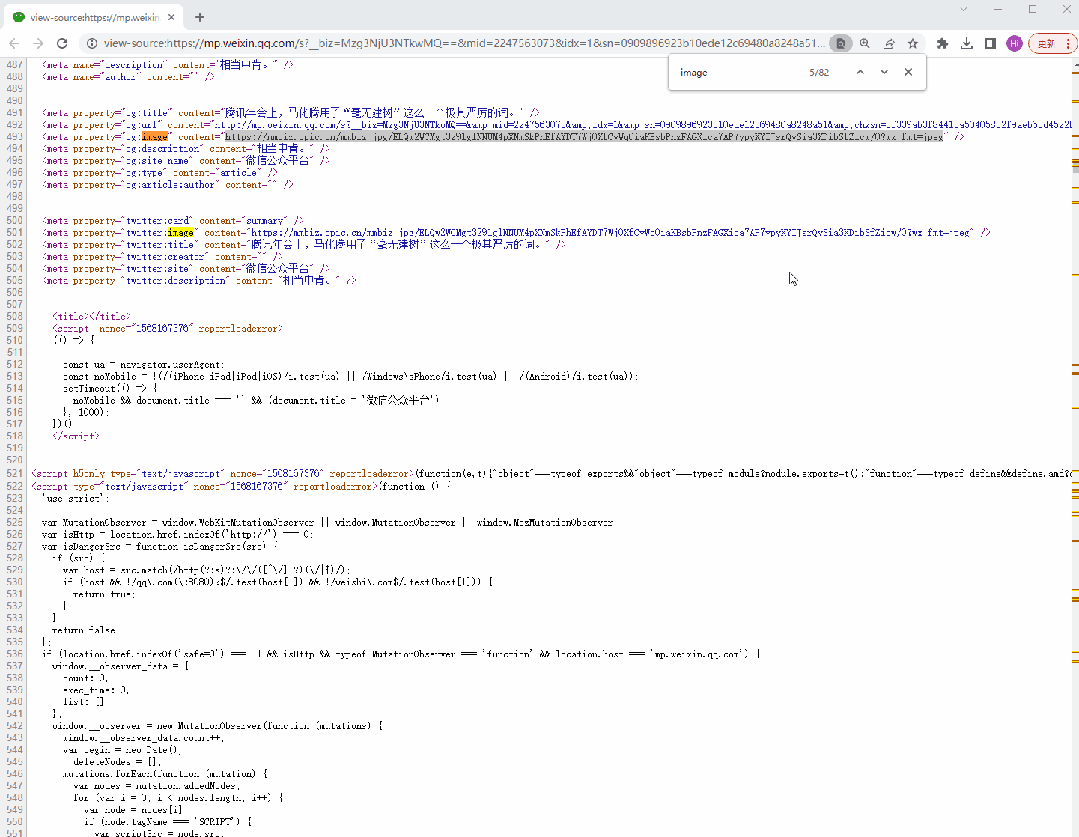Open the purple Hi profile avatar
1079x837 pixels.
(x=1014, y=43)
